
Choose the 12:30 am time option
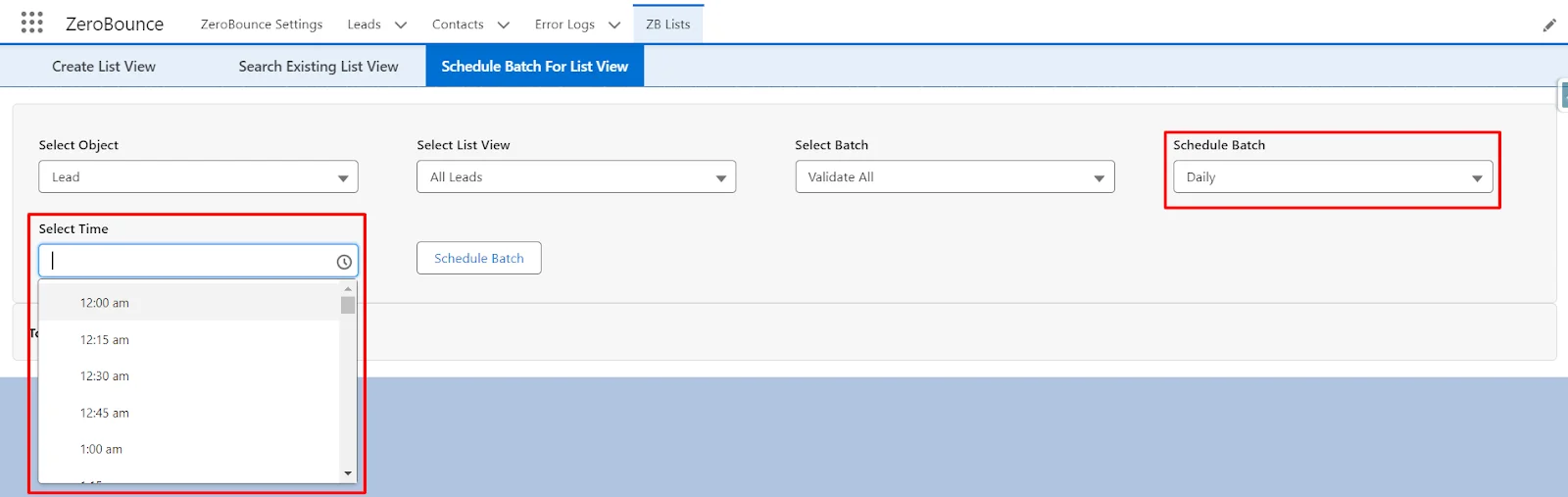pyautogui.click(x=105, y=376)
